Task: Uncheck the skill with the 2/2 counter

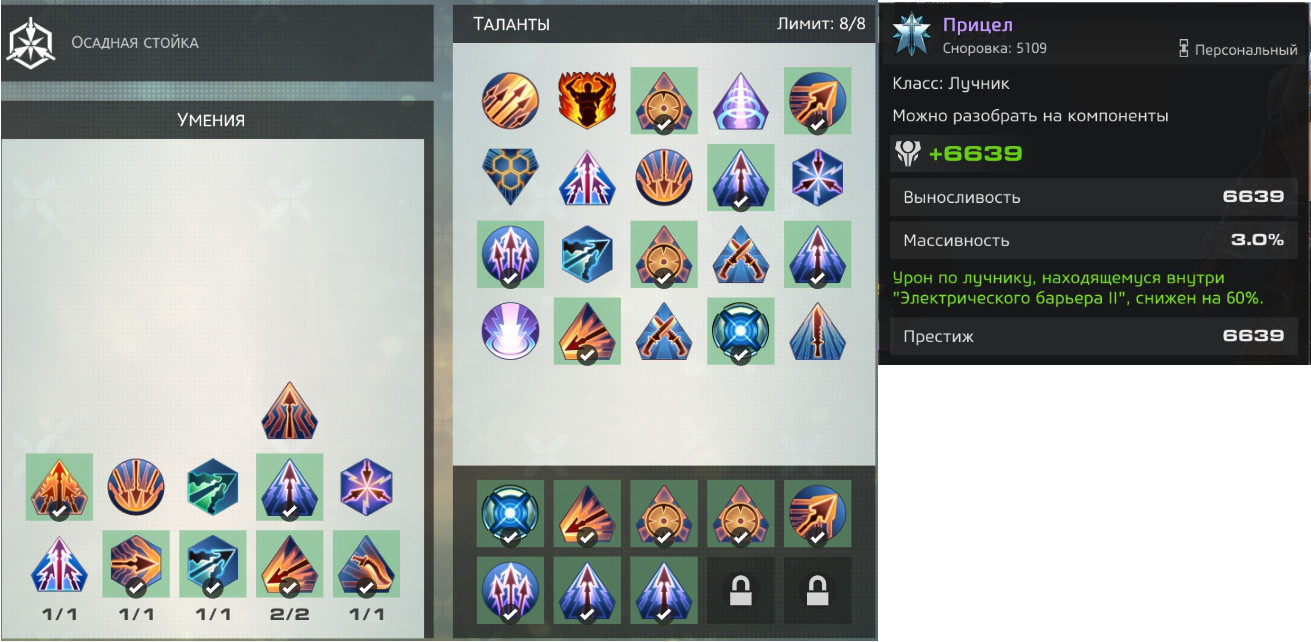Action: click(x=289, y=564)
